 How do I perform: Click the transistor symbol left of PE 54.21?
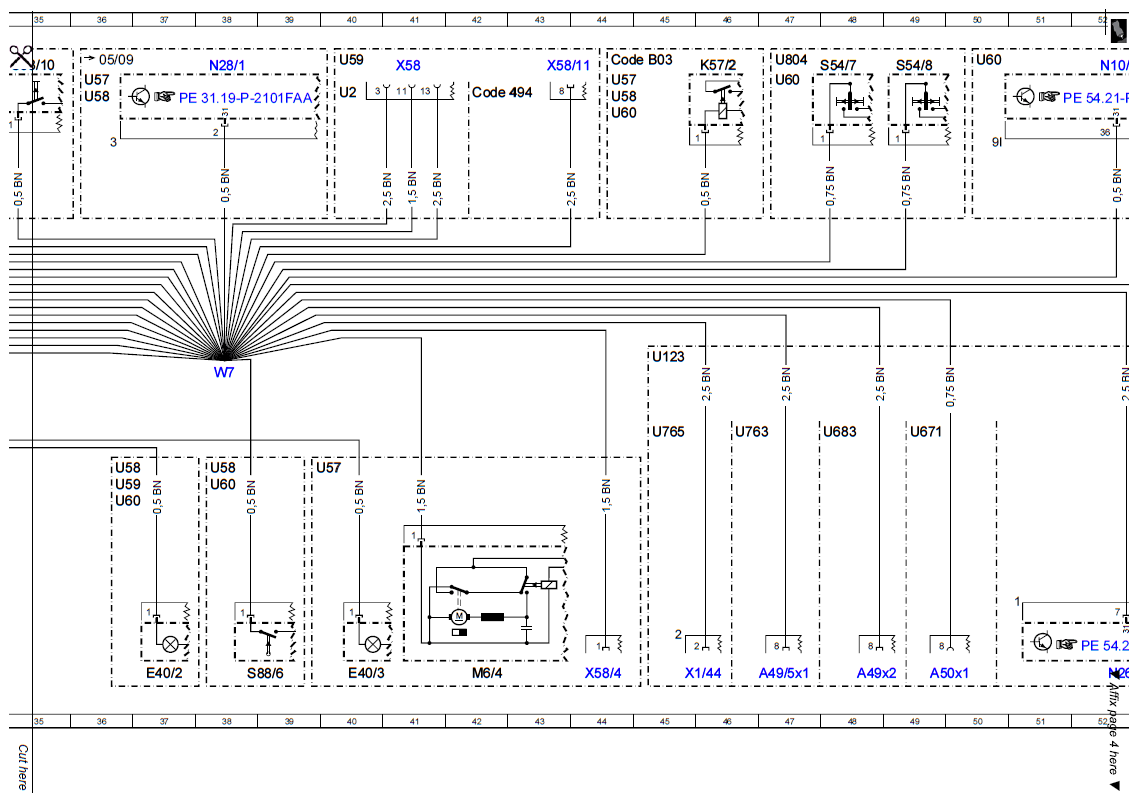[x=1024, y=96]
